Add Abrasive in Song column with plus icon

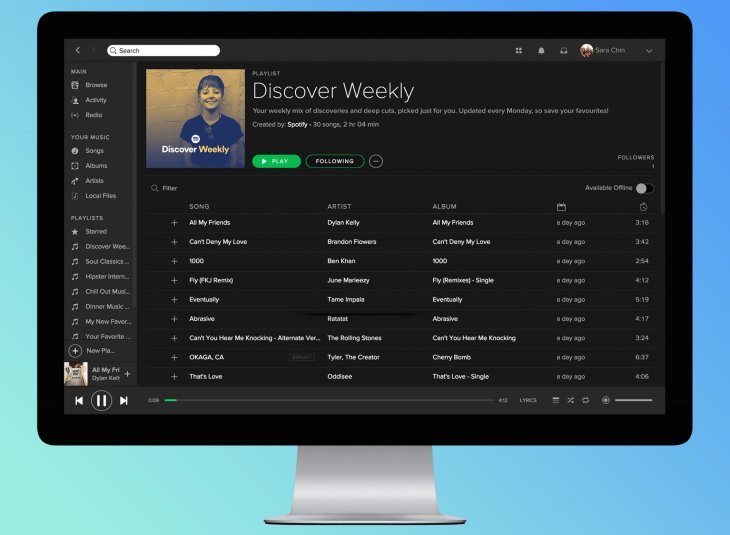[x=174, y=319]
